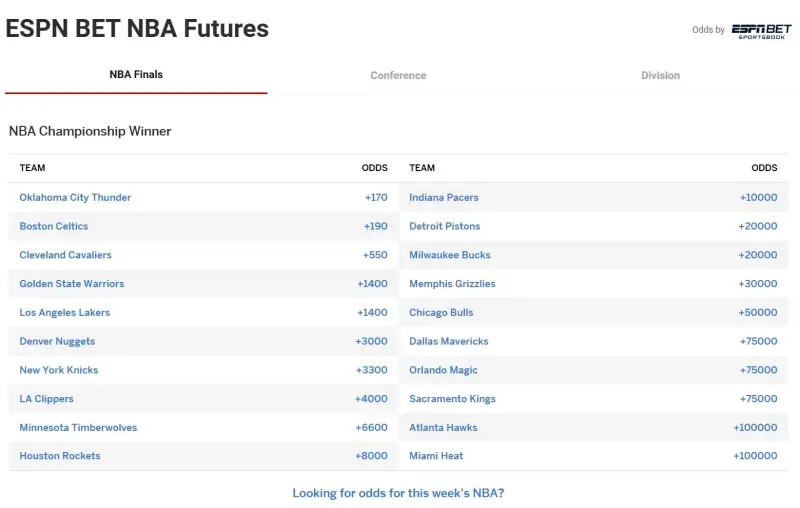Select the Lakers +1400 odds
Image resolution: width=800 pixels, height=508 pixels.
click(372, 313)
